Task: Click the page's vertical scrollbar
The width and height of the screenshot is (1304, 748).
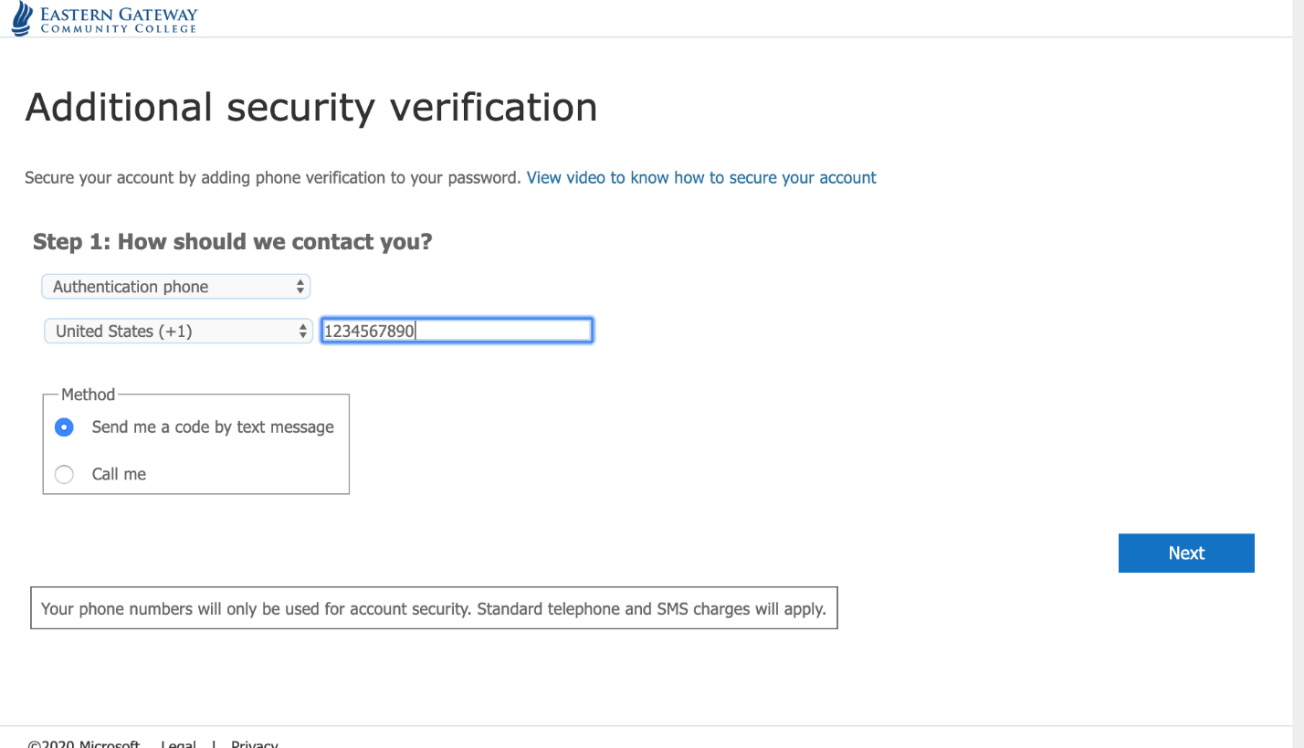Action: tap(1297, 374)
